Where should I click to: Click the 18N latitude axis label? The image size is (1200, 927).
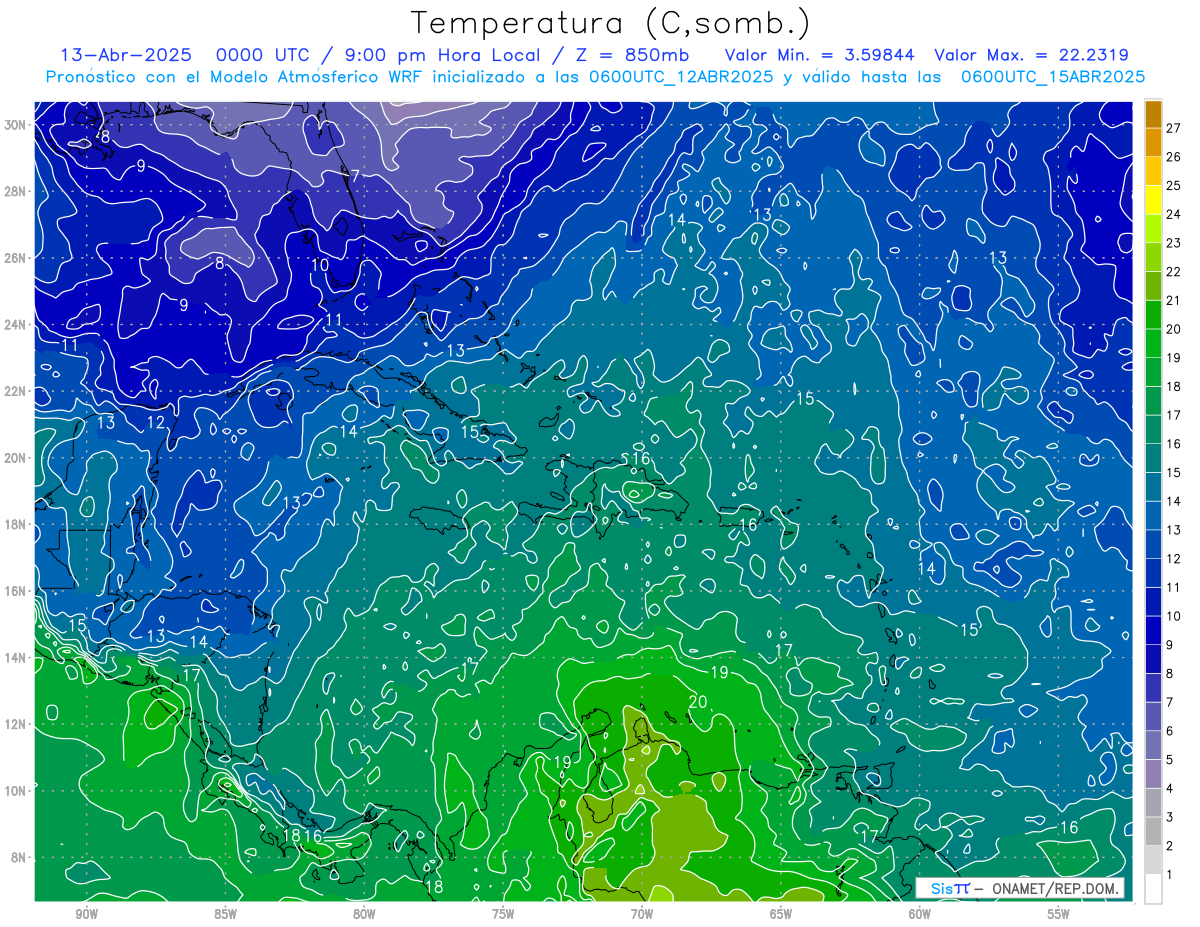[16, 525]
